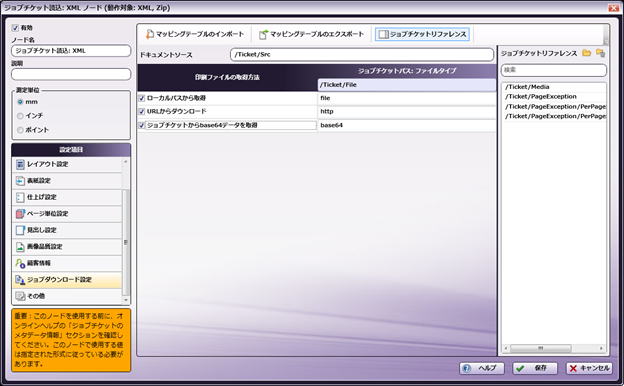Select /Ticket/Media in reference list
Screen dimensions: 624x386
coord(527,87)
